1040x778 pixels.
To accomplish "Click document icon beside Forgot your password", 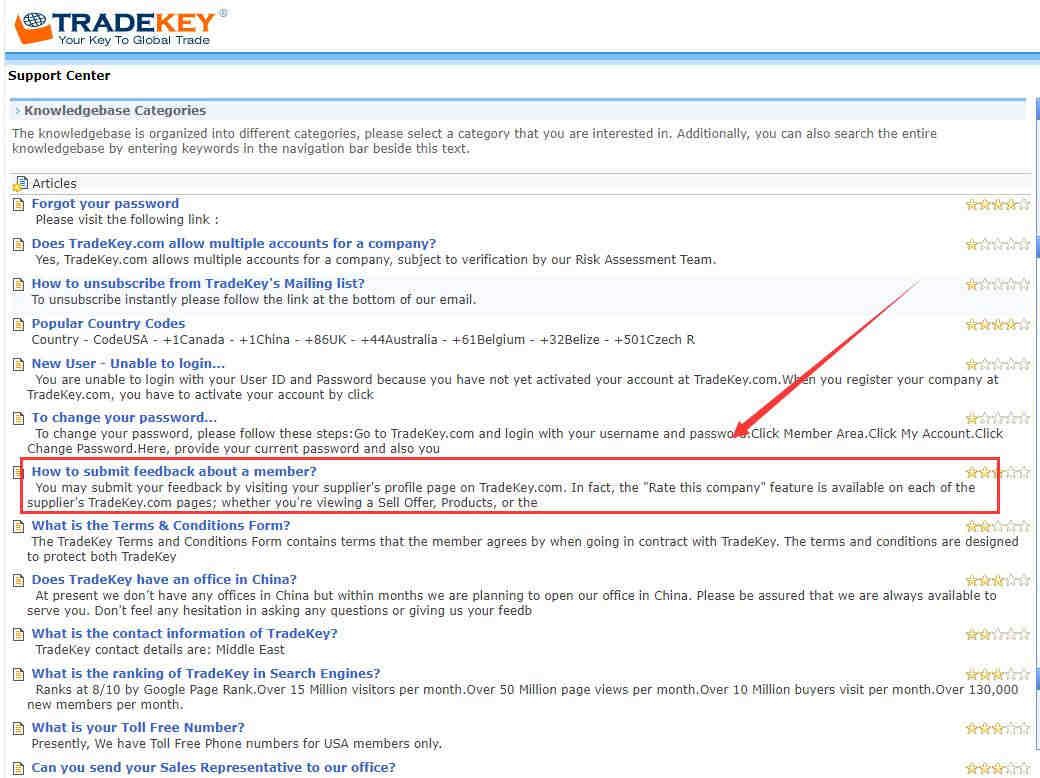I will (x=19, y=204).
